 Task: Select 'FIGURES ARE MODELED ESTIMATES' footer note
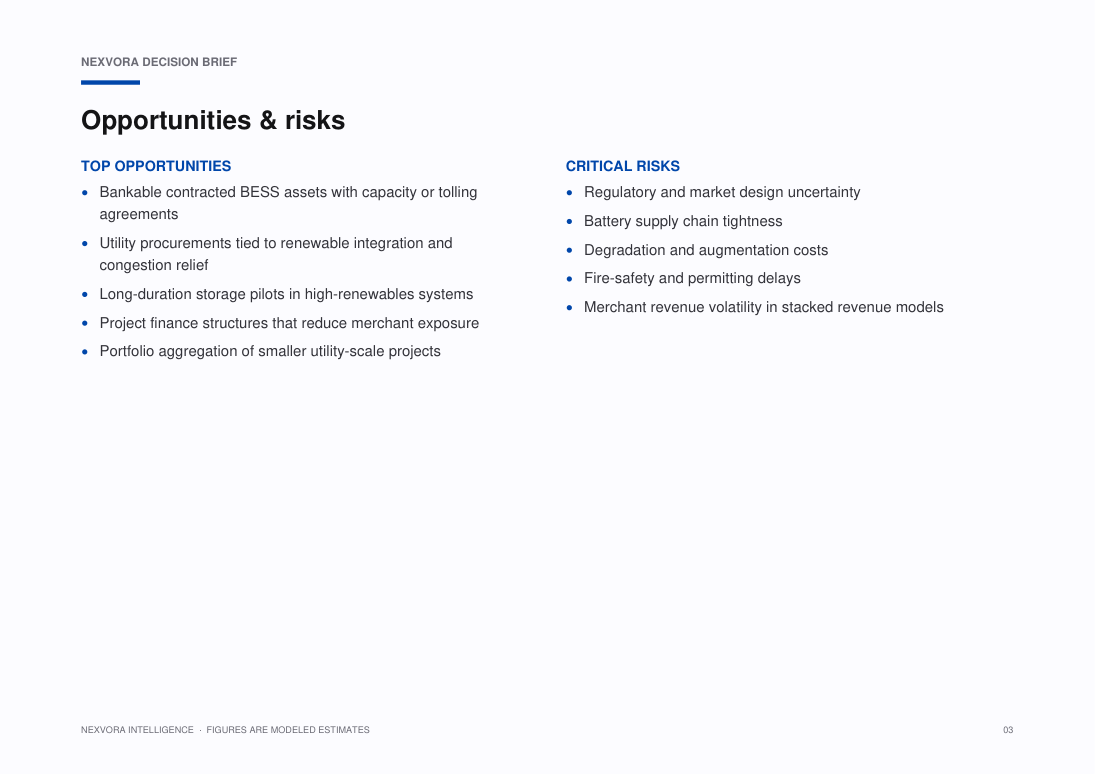(288, 730)
